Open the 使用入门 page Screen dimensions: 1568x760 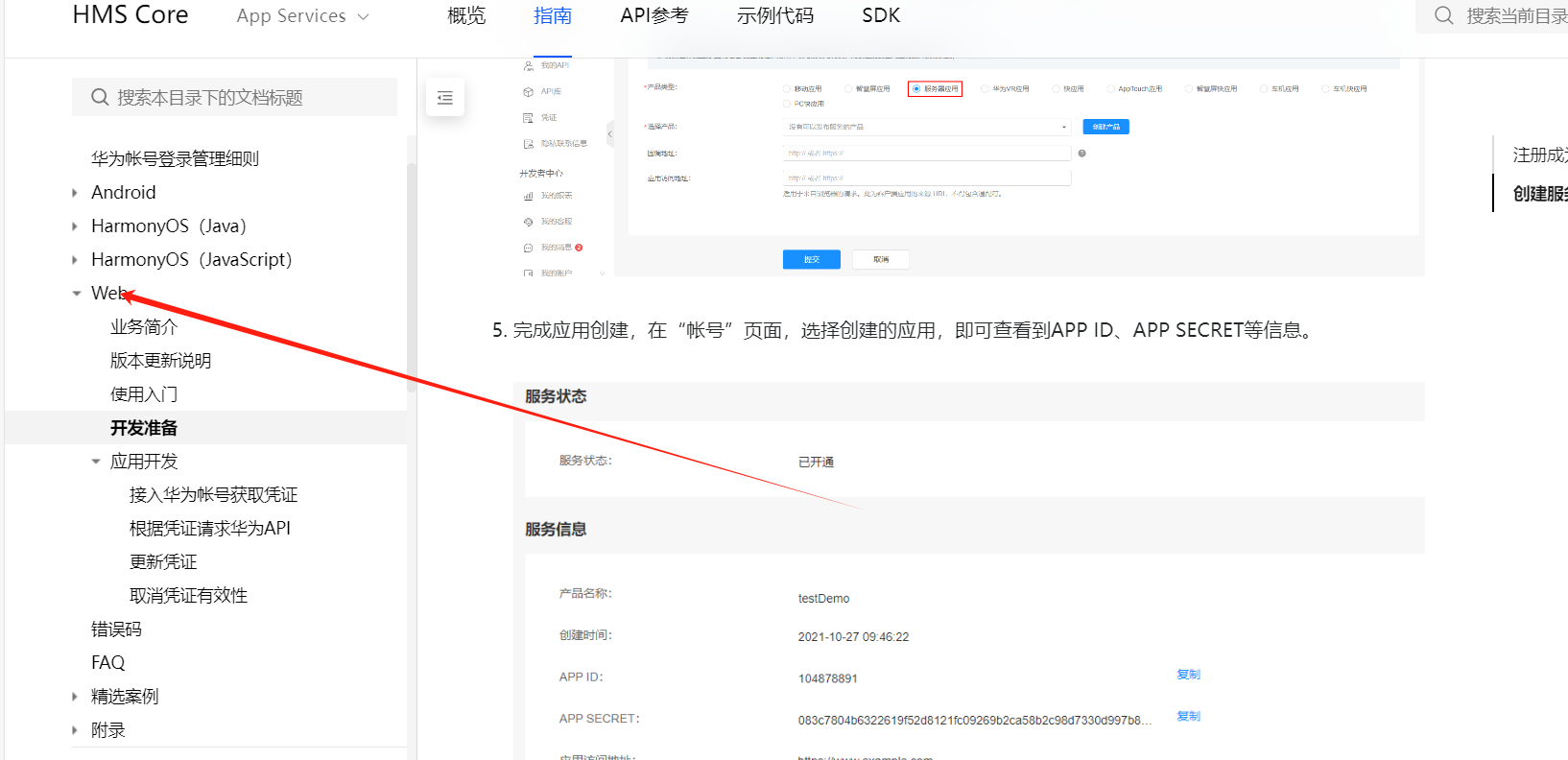(144, 393)
